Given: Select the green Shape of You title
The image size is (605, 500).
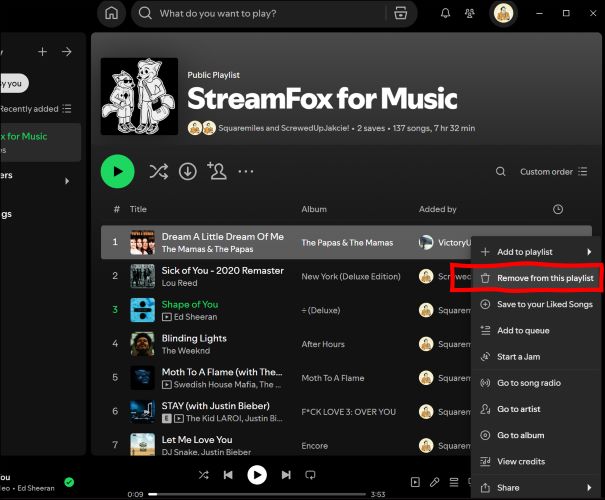Looking at the screenshot, I should point(190,304).
